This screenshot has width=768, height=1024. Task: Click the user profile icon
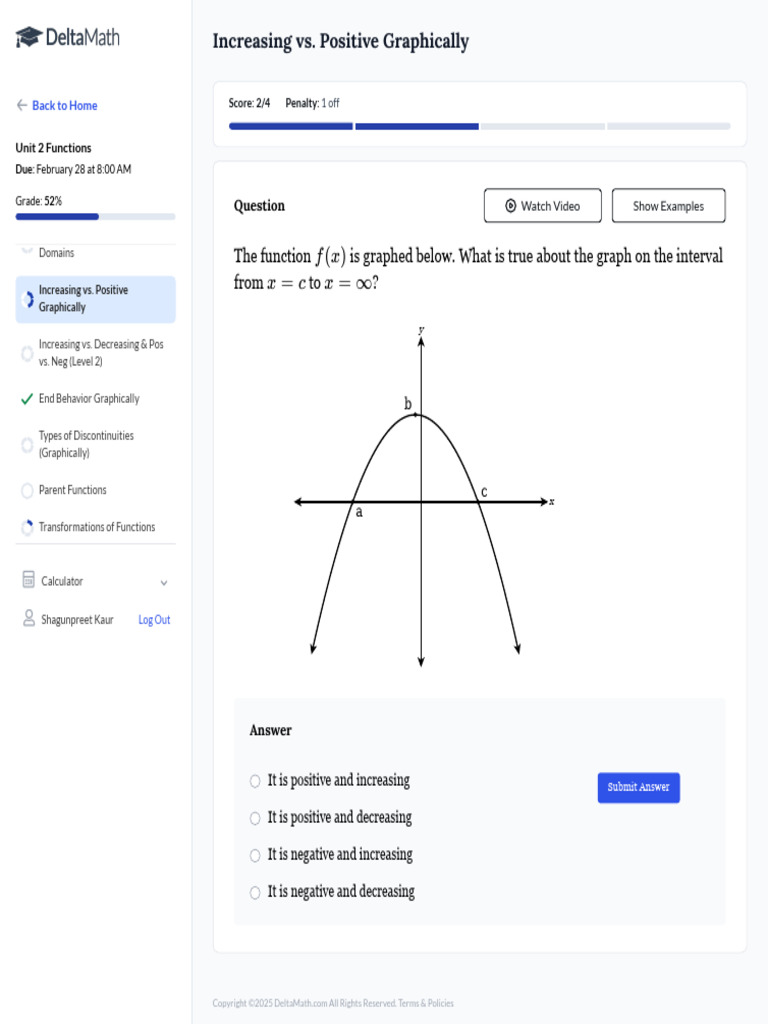(28, 619)
